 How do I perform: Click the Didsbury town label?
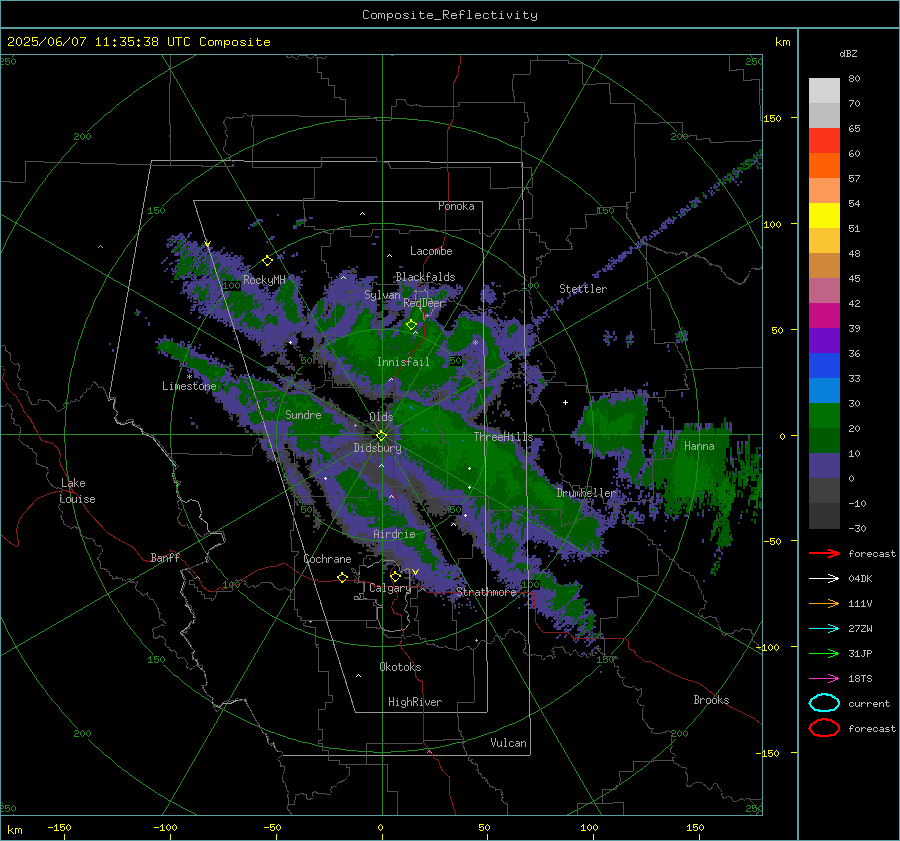(x=378, y=448)
